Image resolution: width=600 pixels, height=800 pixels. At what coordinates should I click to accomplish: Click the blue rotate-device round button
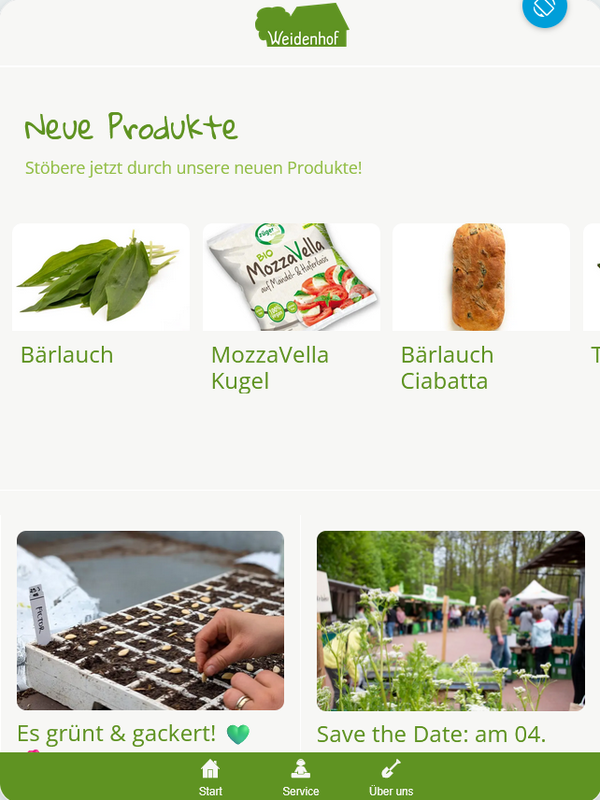pyautogui.click(x=544, y=7)
